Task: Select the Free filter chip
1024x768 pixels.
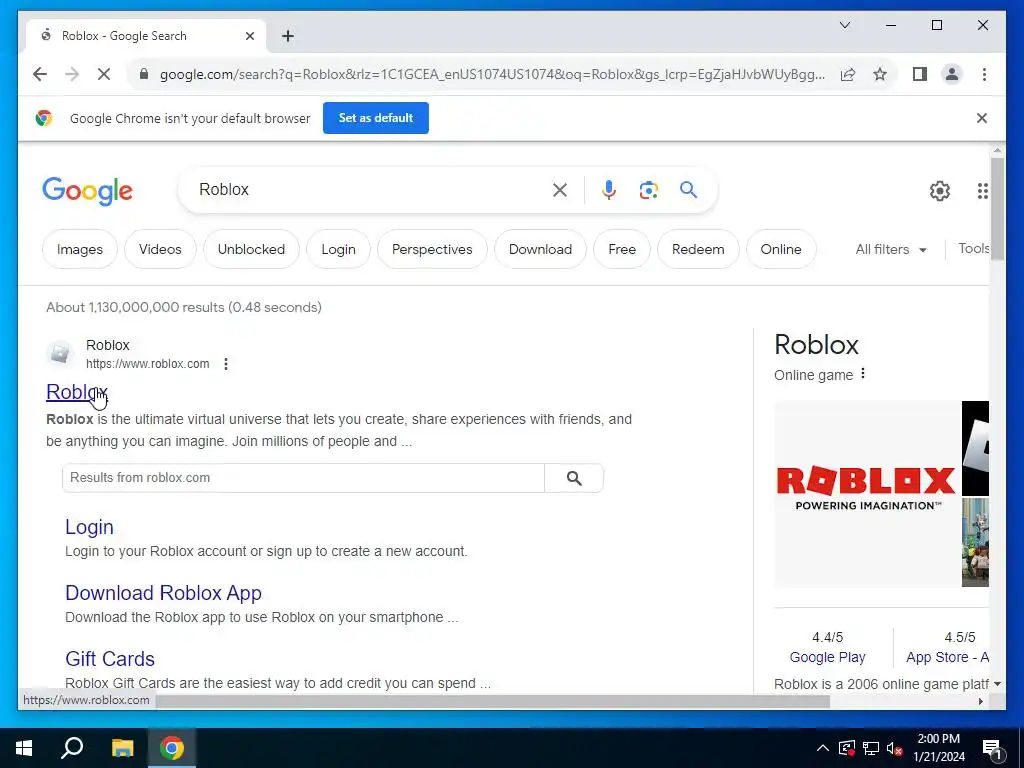Action: pyautogui.click(x=622, y=249)
